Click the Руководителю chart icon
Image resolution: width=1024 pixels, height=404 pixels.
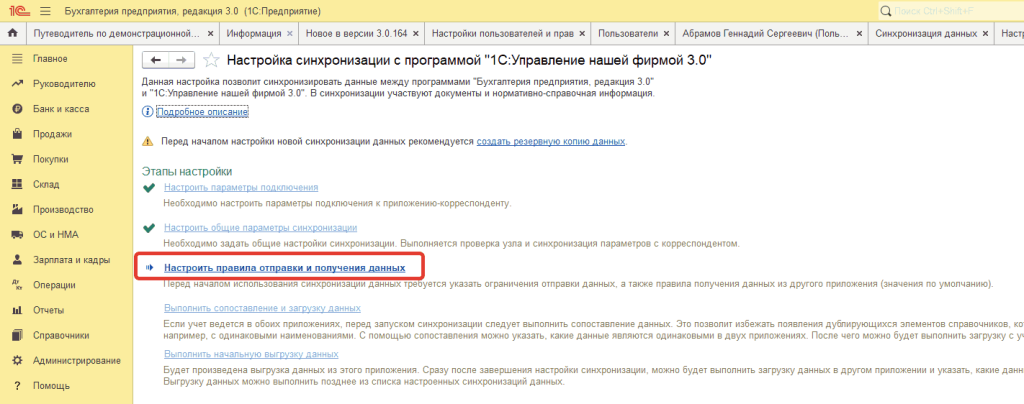pos(18,84)
